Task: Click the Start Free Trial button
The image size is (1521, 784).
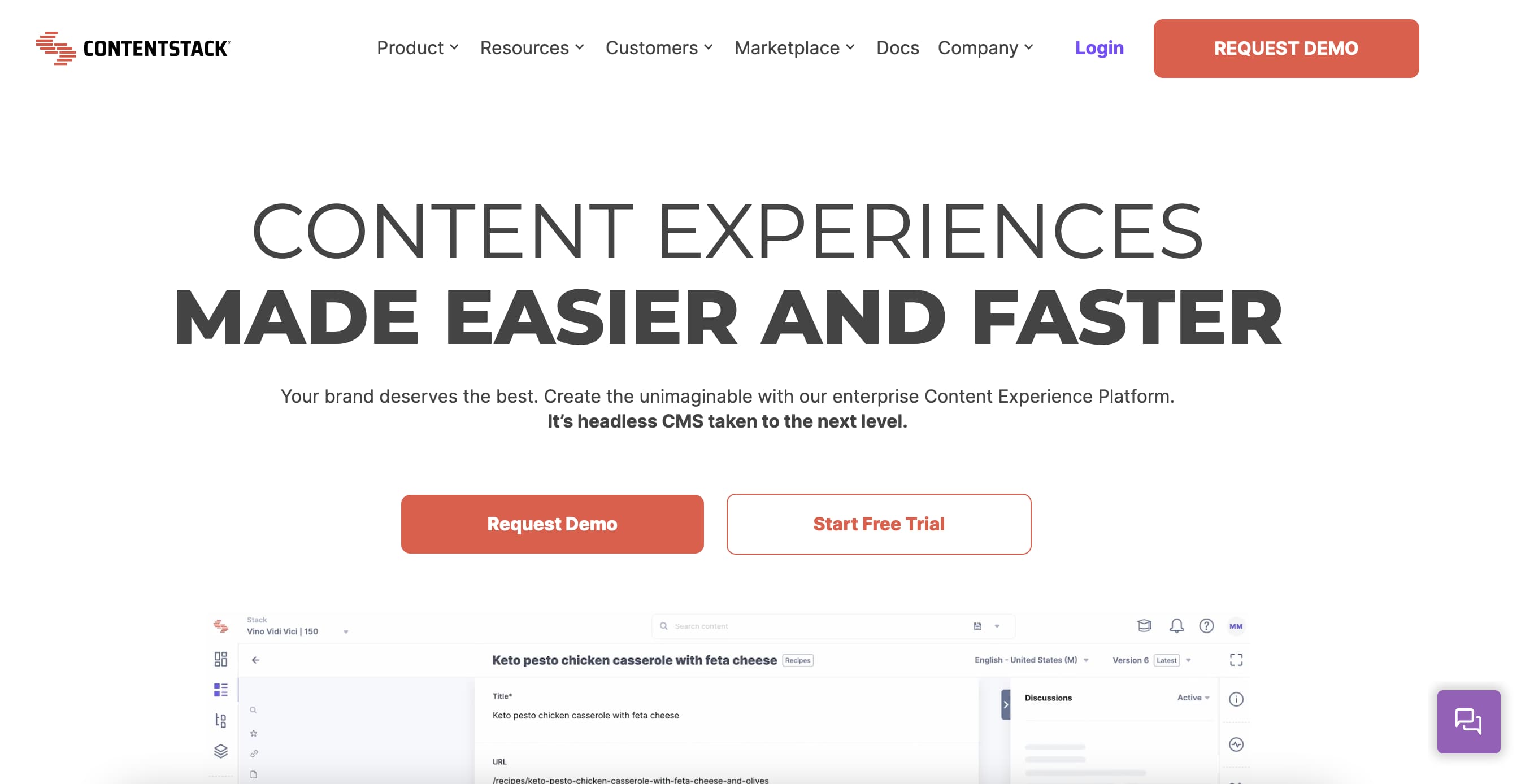Action: (878, 523)
